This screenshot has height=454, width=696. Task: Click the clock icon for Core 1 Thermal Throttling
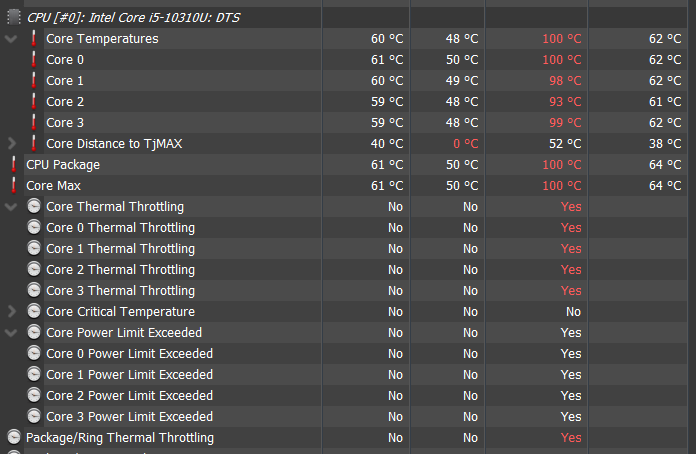coord(34,249)
